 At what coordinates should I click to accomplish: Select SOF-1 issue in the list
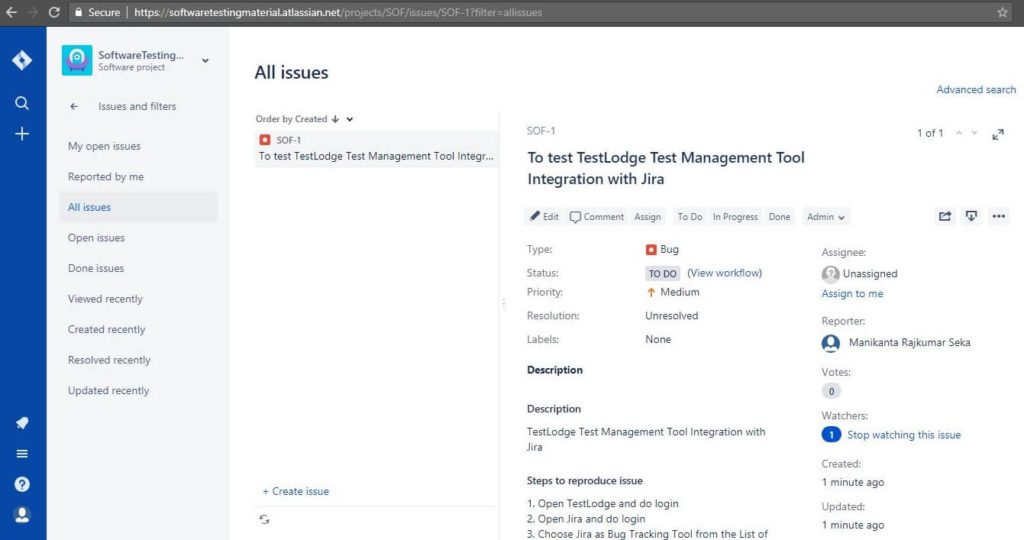[375, 148]
